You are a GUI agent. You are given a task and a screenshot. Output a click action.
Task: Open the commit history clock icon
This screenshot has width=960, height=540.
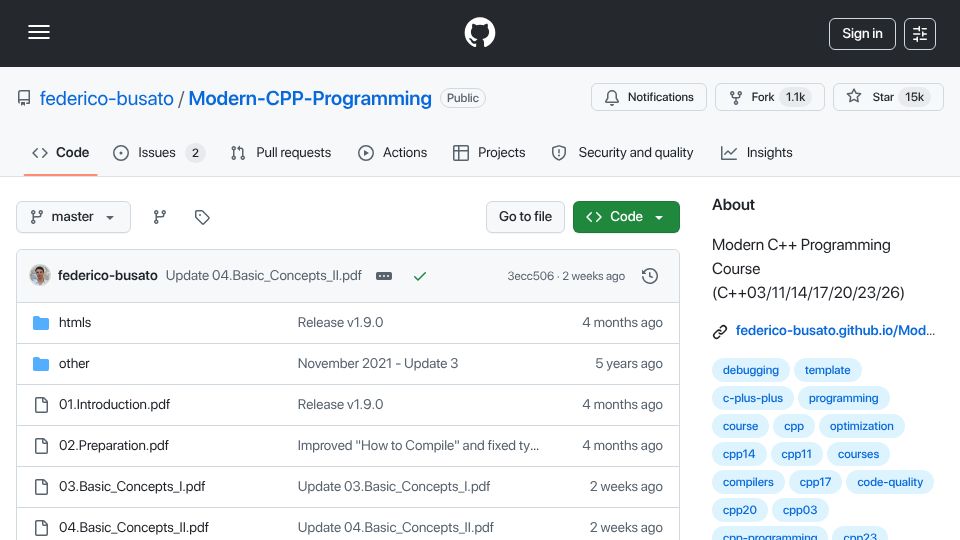click(650, 276)
